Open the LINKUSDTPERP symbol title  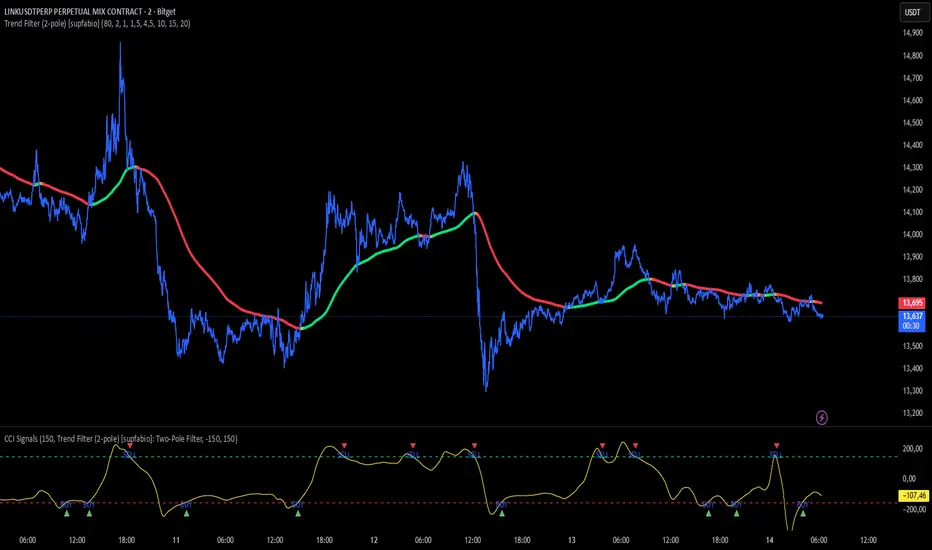click(90, 11)
